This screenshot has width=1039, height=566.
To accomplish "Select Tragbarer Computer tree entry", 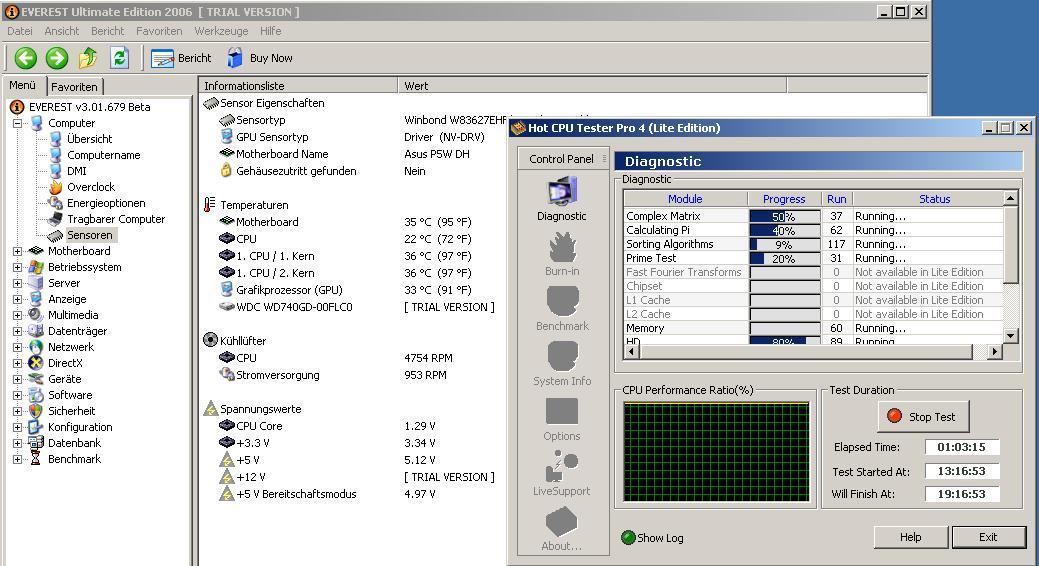I will (116, 219).
